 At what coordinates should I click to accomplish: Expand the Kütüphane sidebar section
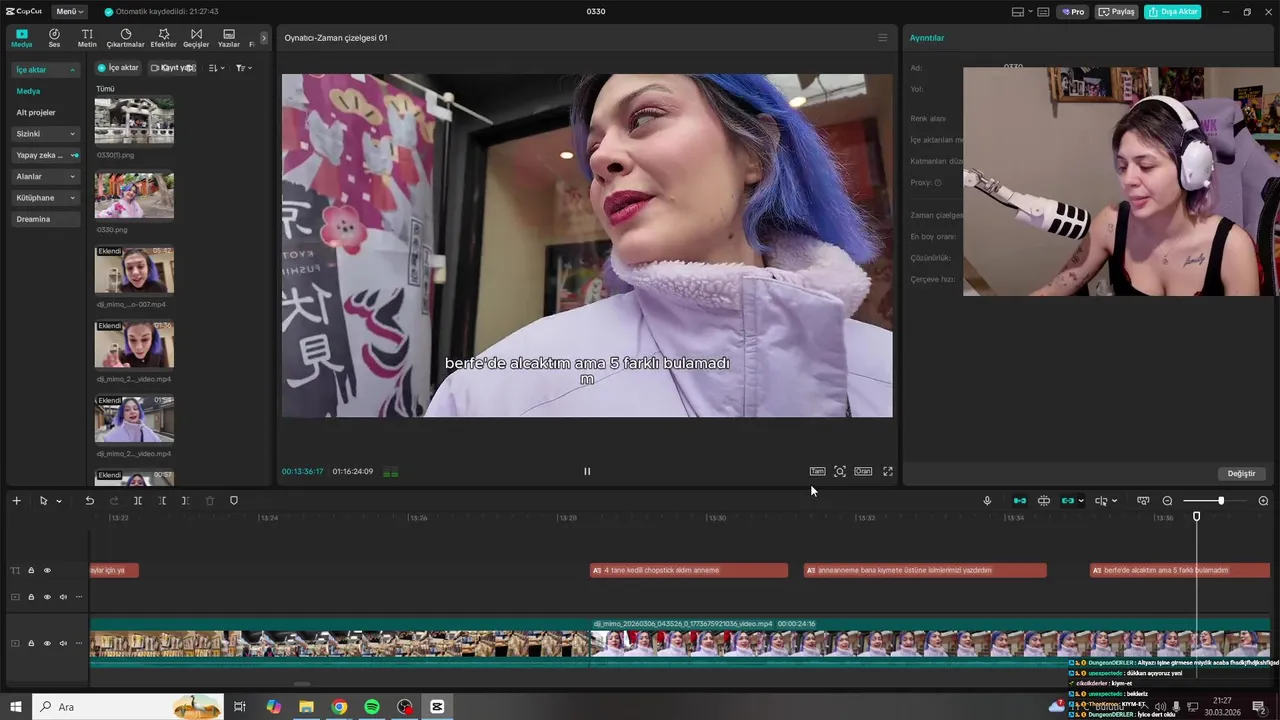45,198
